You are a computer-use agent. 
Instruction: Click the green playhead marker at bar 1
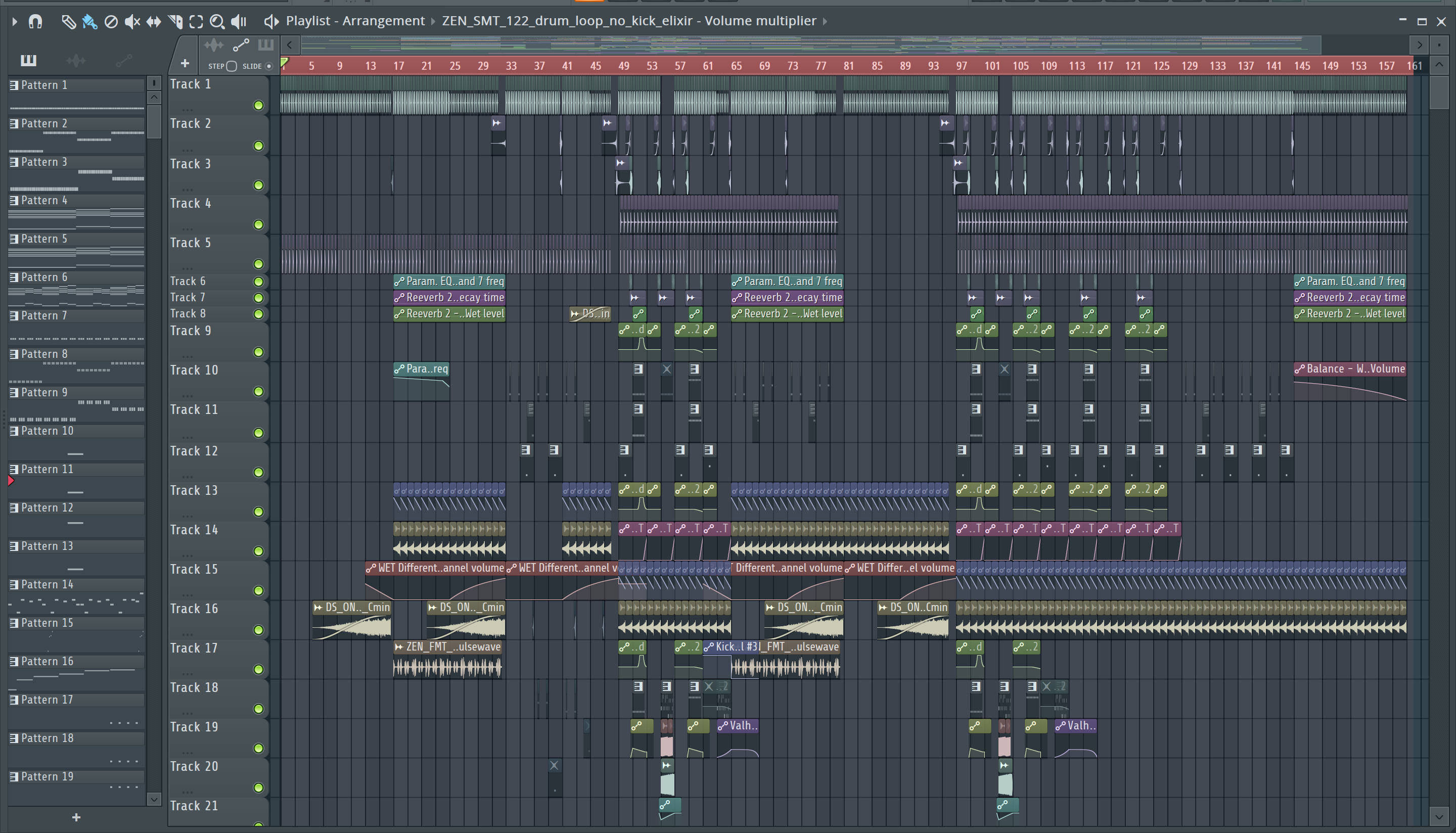(284, 62)
